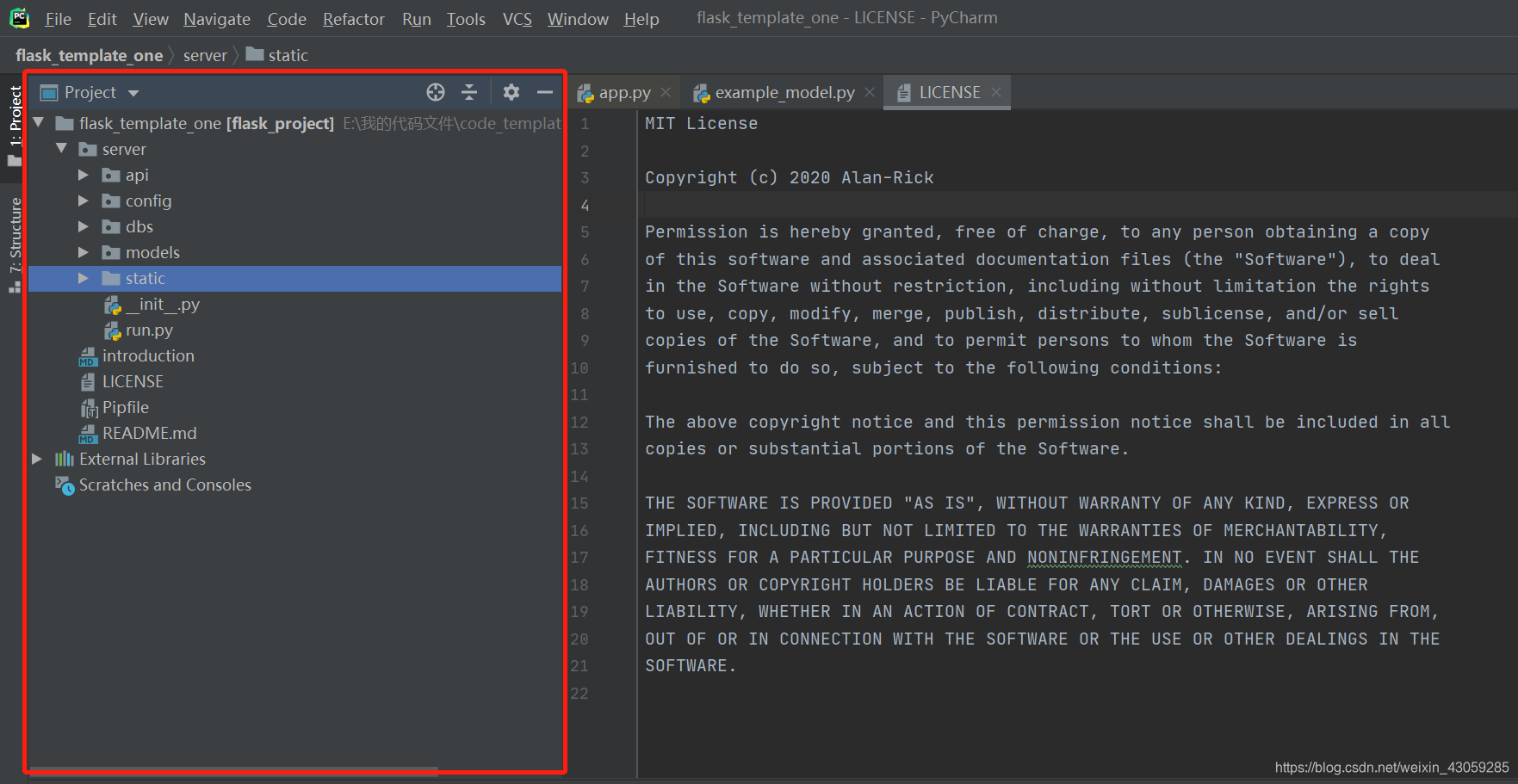
Task: Click the static folder icon in breadcrumb
Action: pyautogui.click(x=255, y=54)
